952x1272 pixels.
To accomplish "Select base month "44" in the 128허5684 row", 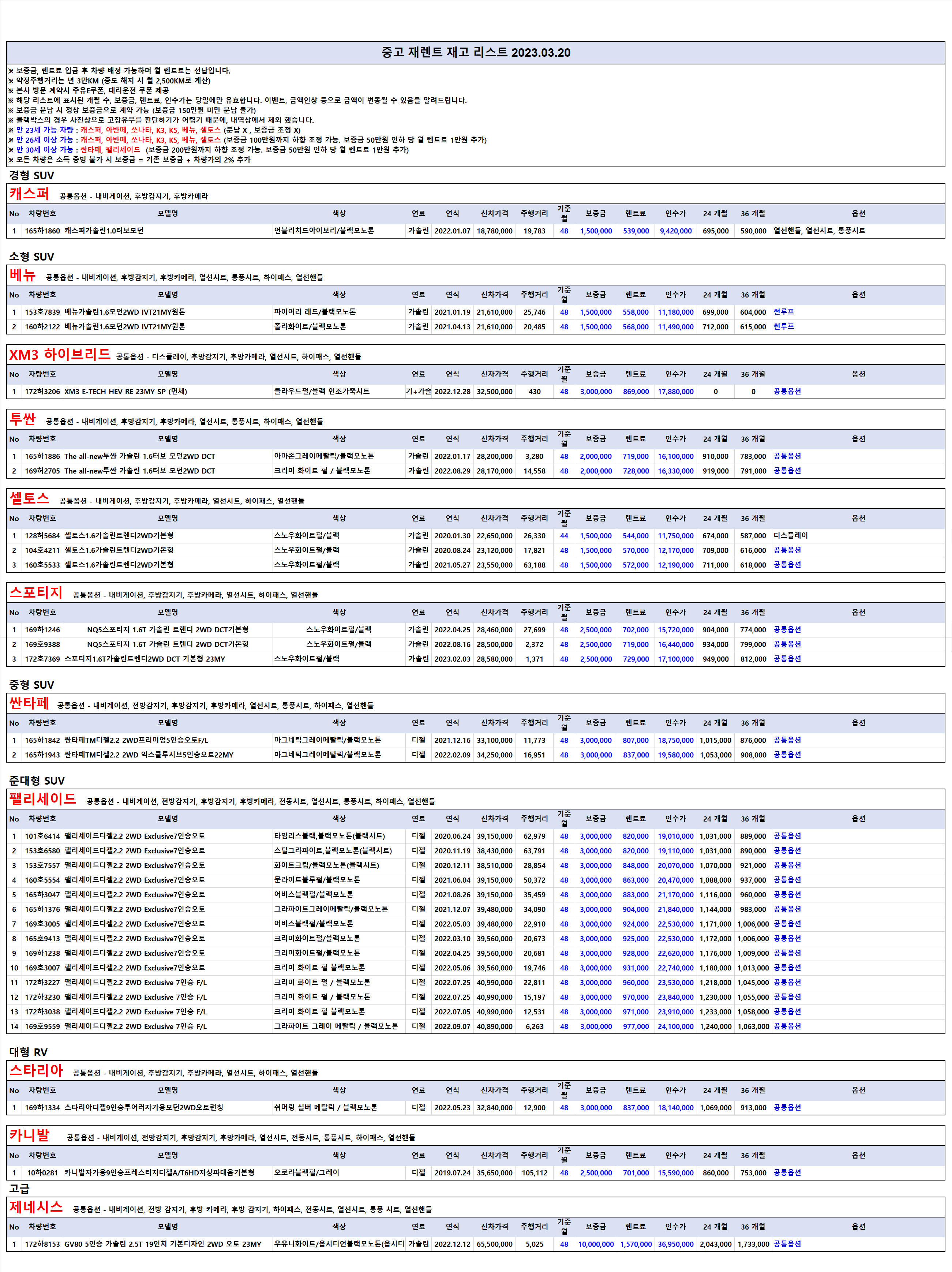I will [x=564, y=535].
